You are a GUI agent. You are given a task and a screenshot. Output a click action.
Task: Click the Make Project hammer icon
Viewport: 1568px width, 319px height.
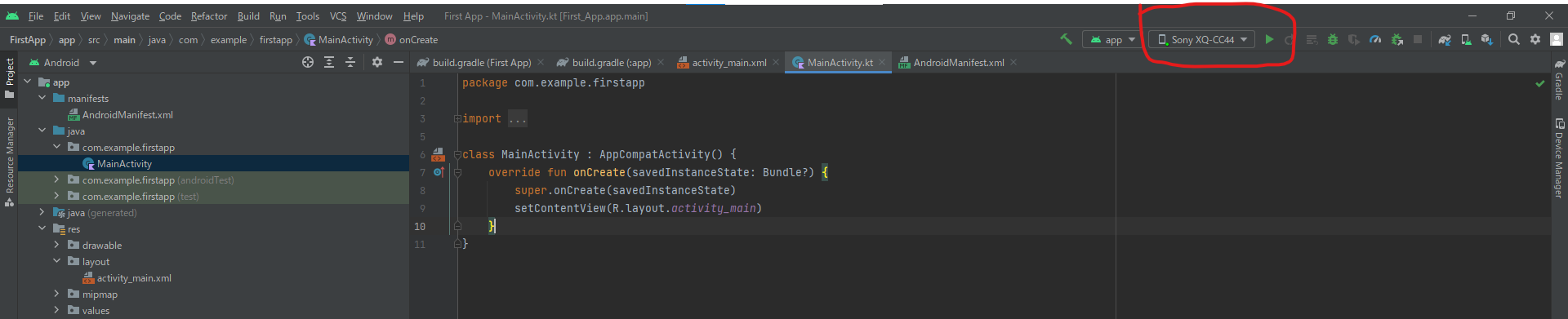(x=1066, y=39)
